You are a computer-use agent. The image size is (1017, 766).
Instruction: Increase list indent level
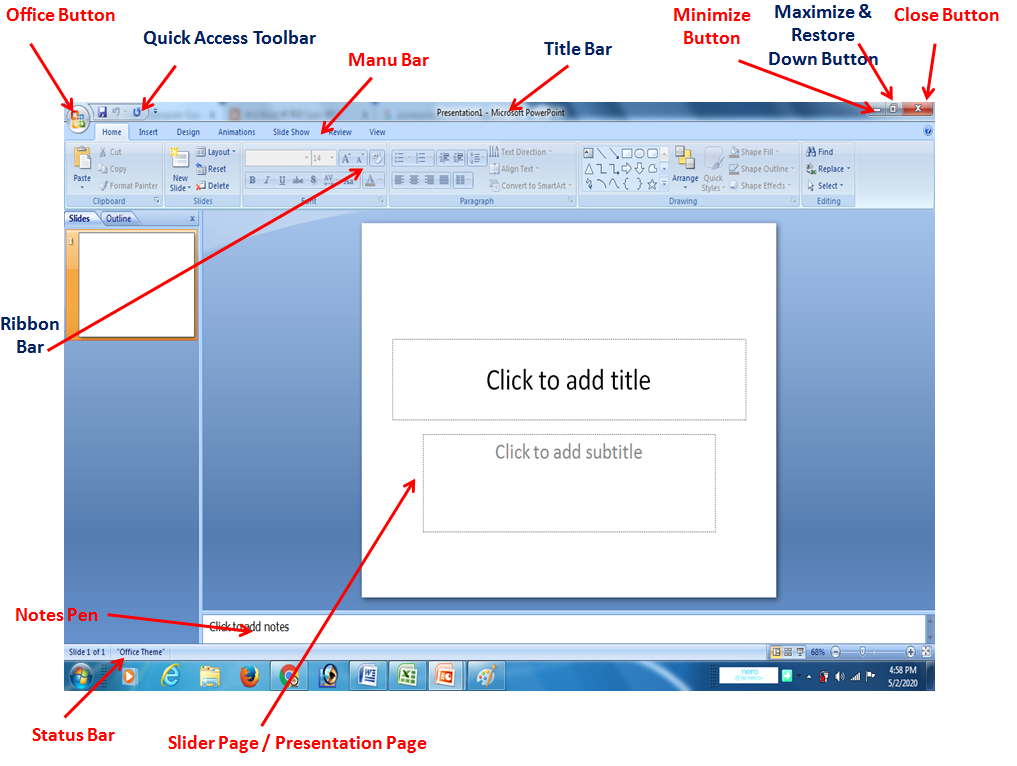click(459, 158)
